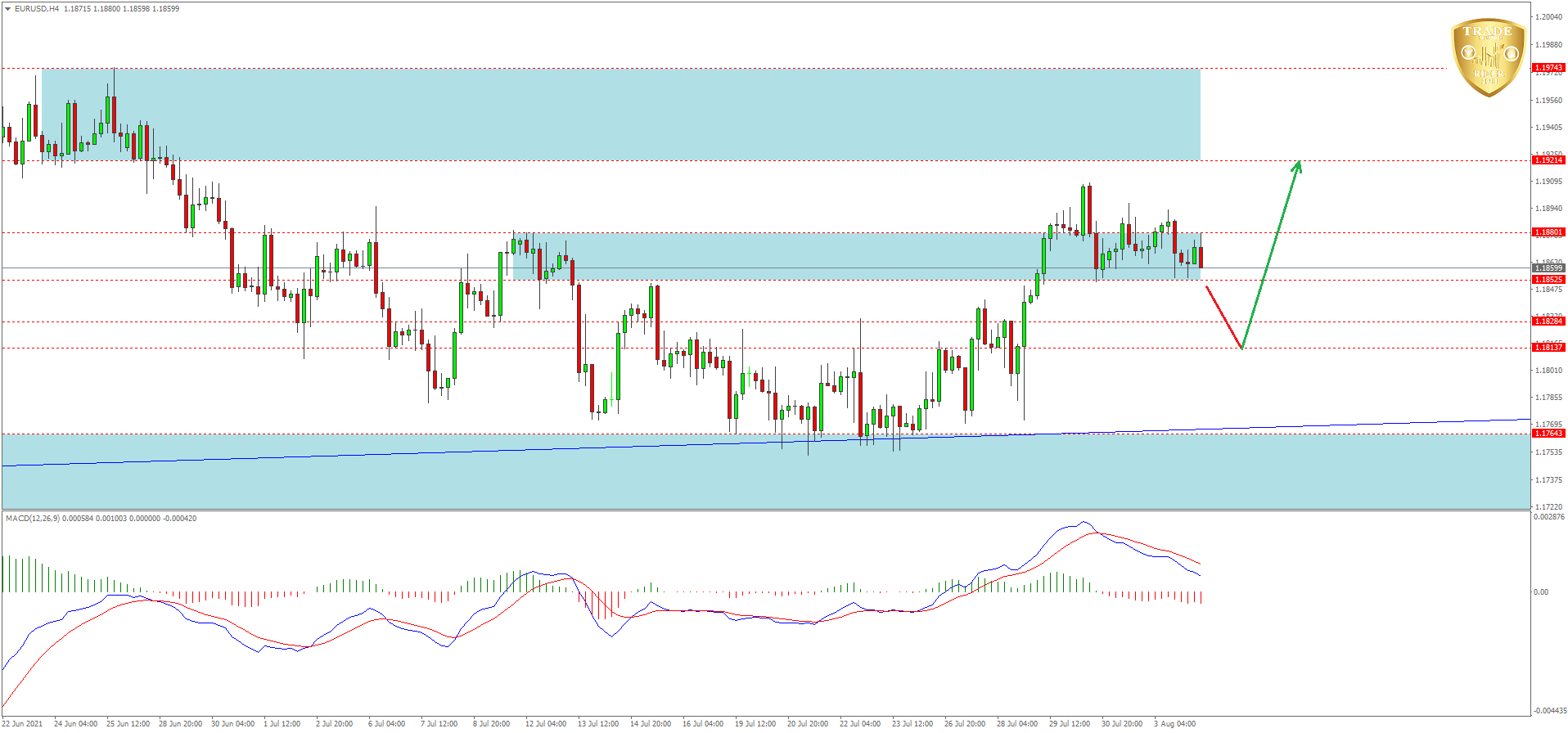Click the 1.18940 price axis value

(1549, 209)
